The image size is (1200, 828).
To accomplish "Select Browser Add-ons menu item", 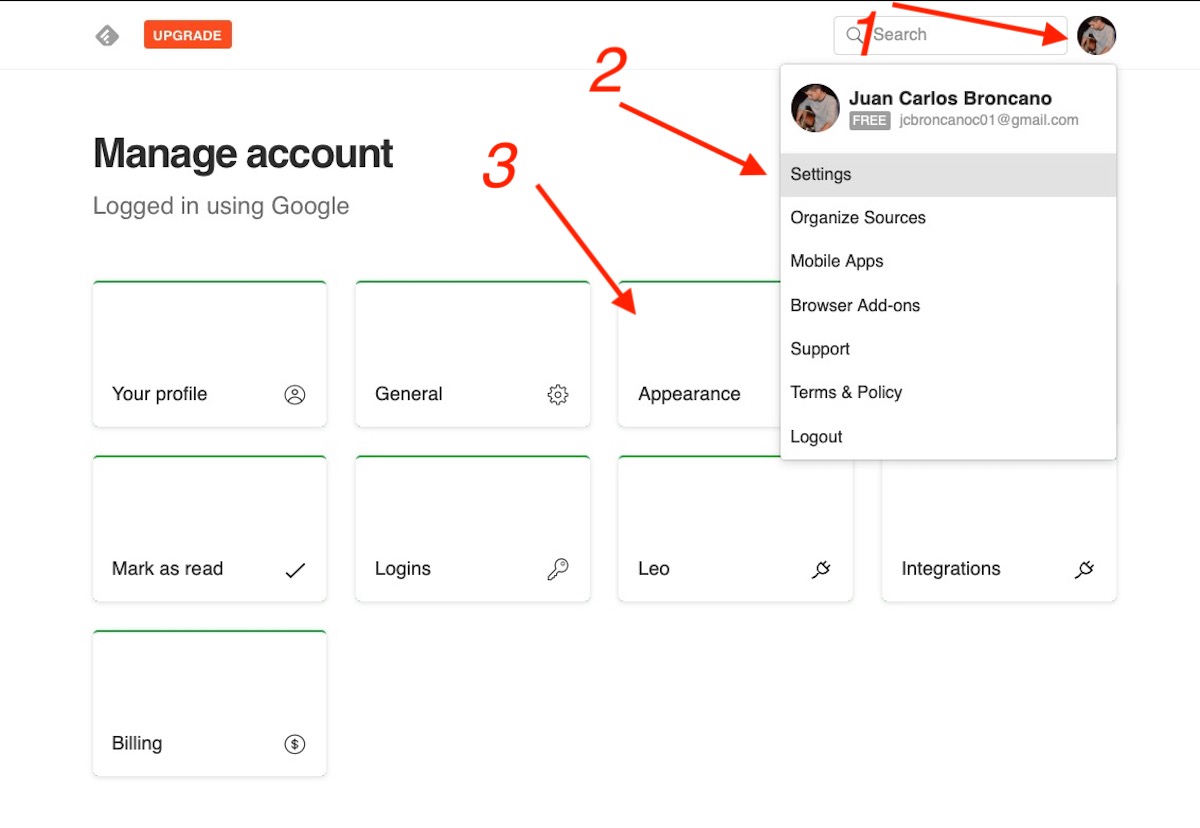I will [x=855, y=305].
